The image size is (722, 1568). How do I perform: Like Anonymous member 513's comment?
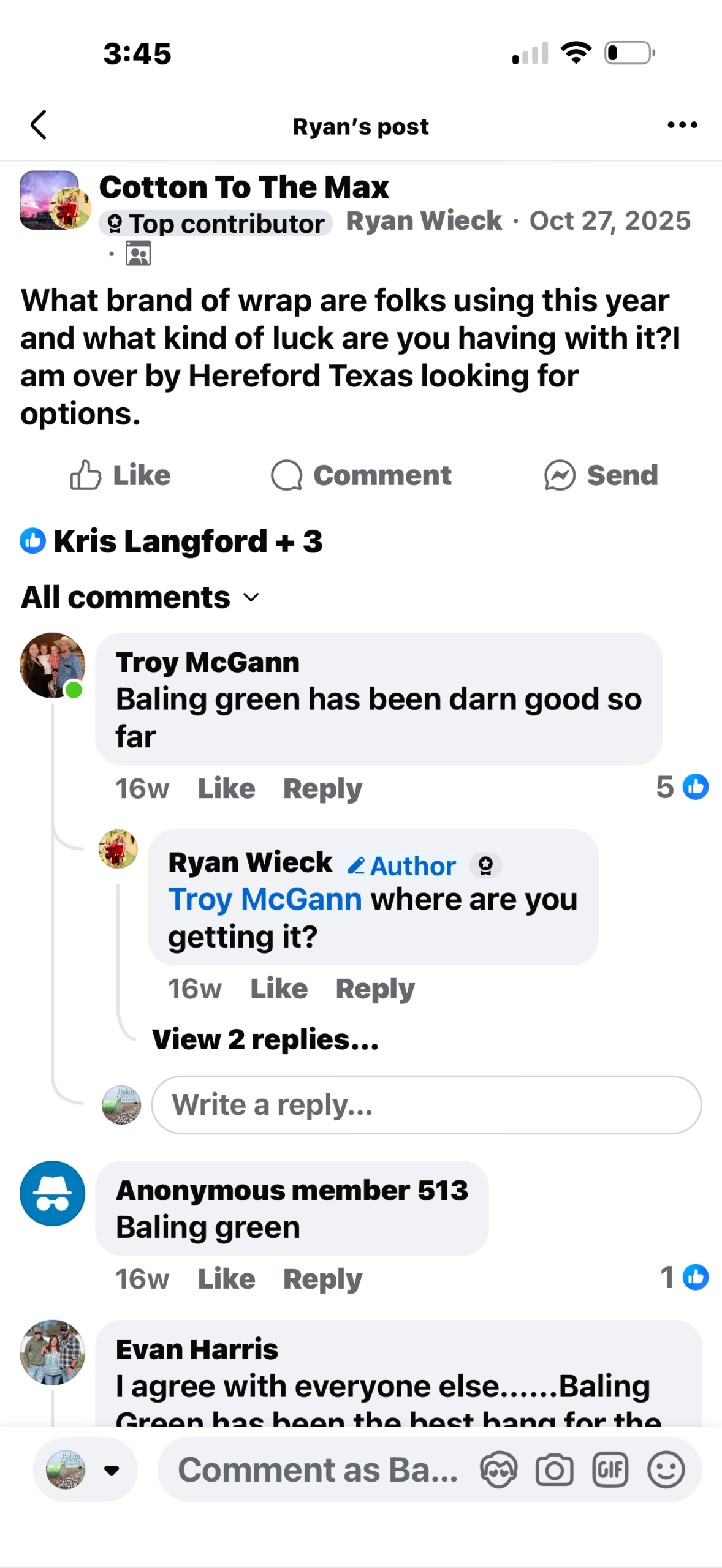(x=226, y=1279)
